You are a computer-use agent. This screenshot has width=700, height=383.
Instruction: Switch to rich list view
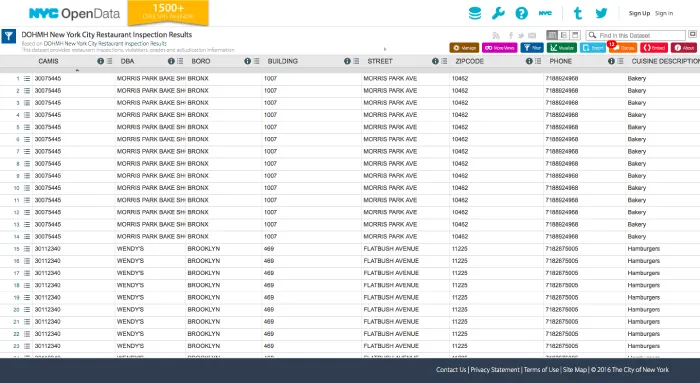click(x=564, y=35)
